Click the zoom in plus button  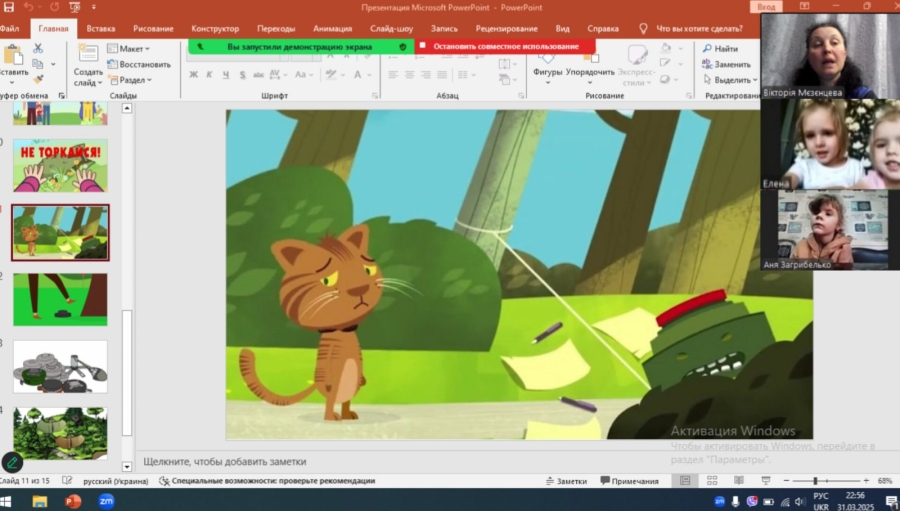tap(866, 481)
